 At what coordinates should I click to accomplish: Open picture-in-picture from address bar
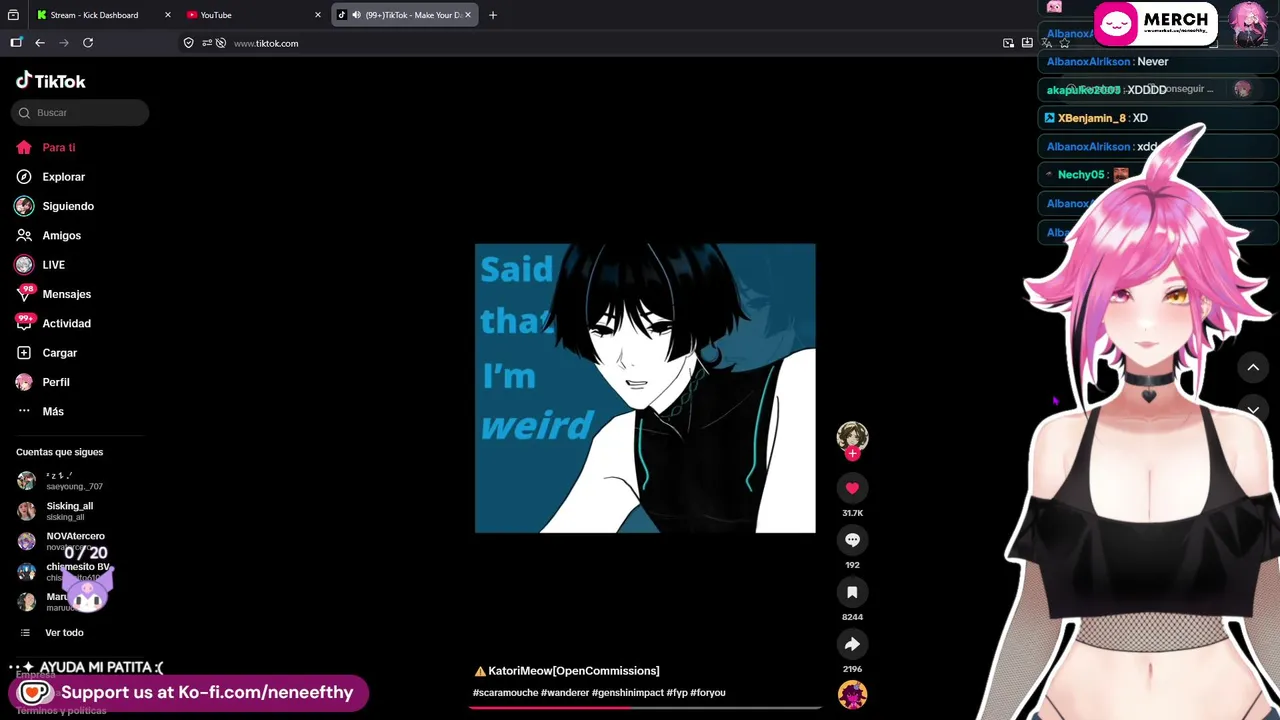tap(1008, 43)
